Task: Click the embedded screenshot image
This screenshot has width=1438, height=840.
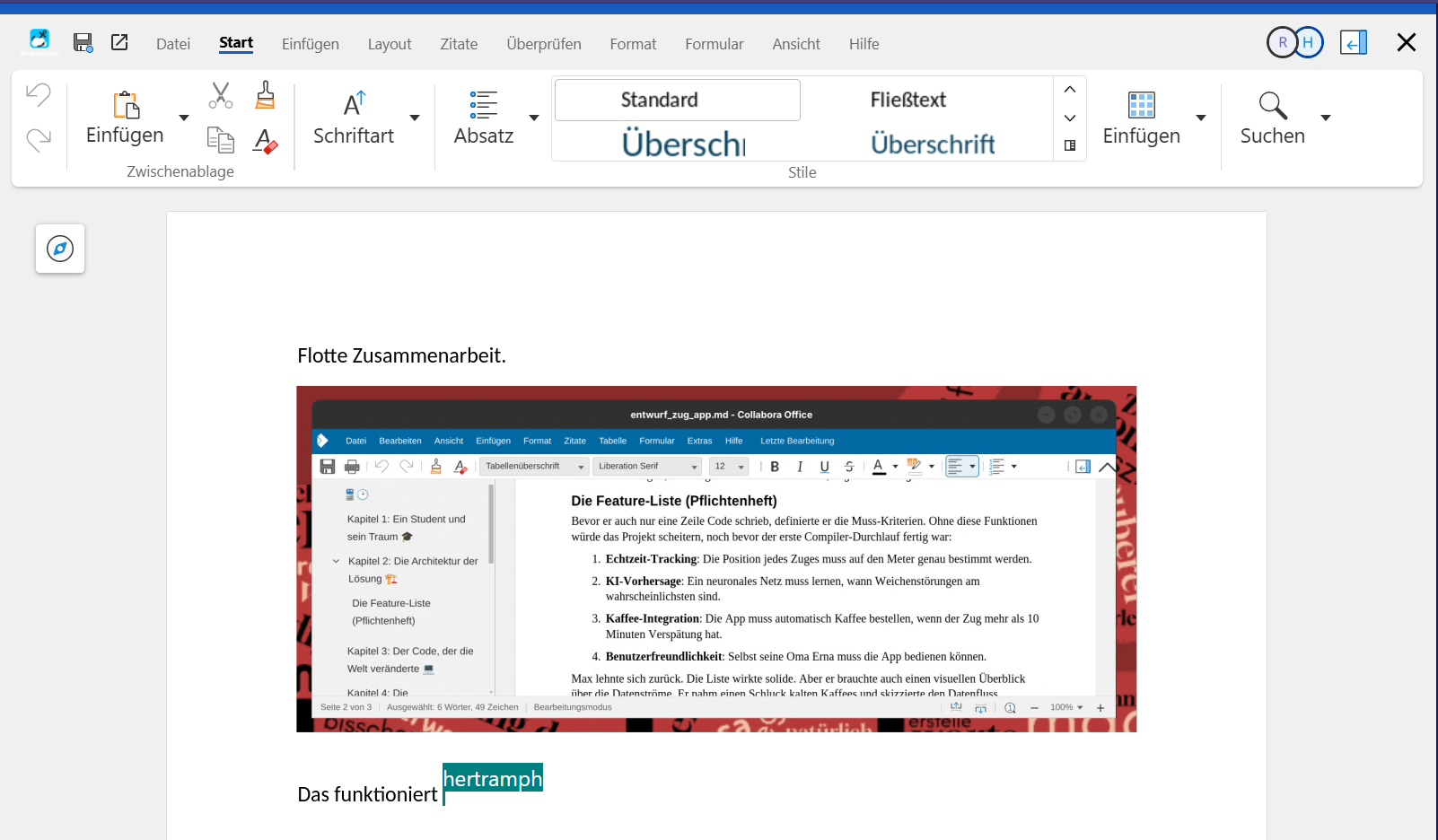Action: [715, 558]
